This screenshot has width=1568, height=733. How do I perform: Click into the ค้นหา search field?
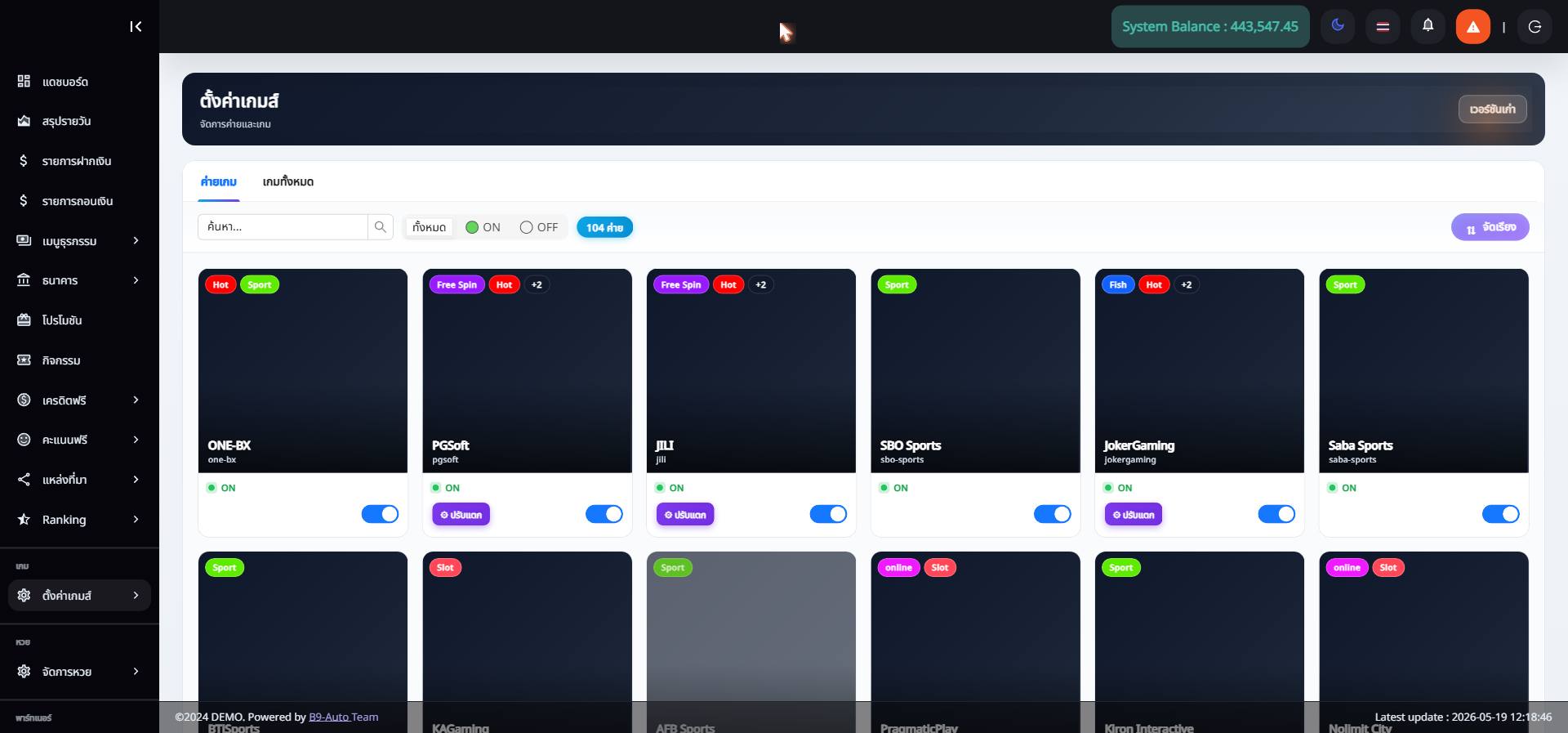coord(283,227)
